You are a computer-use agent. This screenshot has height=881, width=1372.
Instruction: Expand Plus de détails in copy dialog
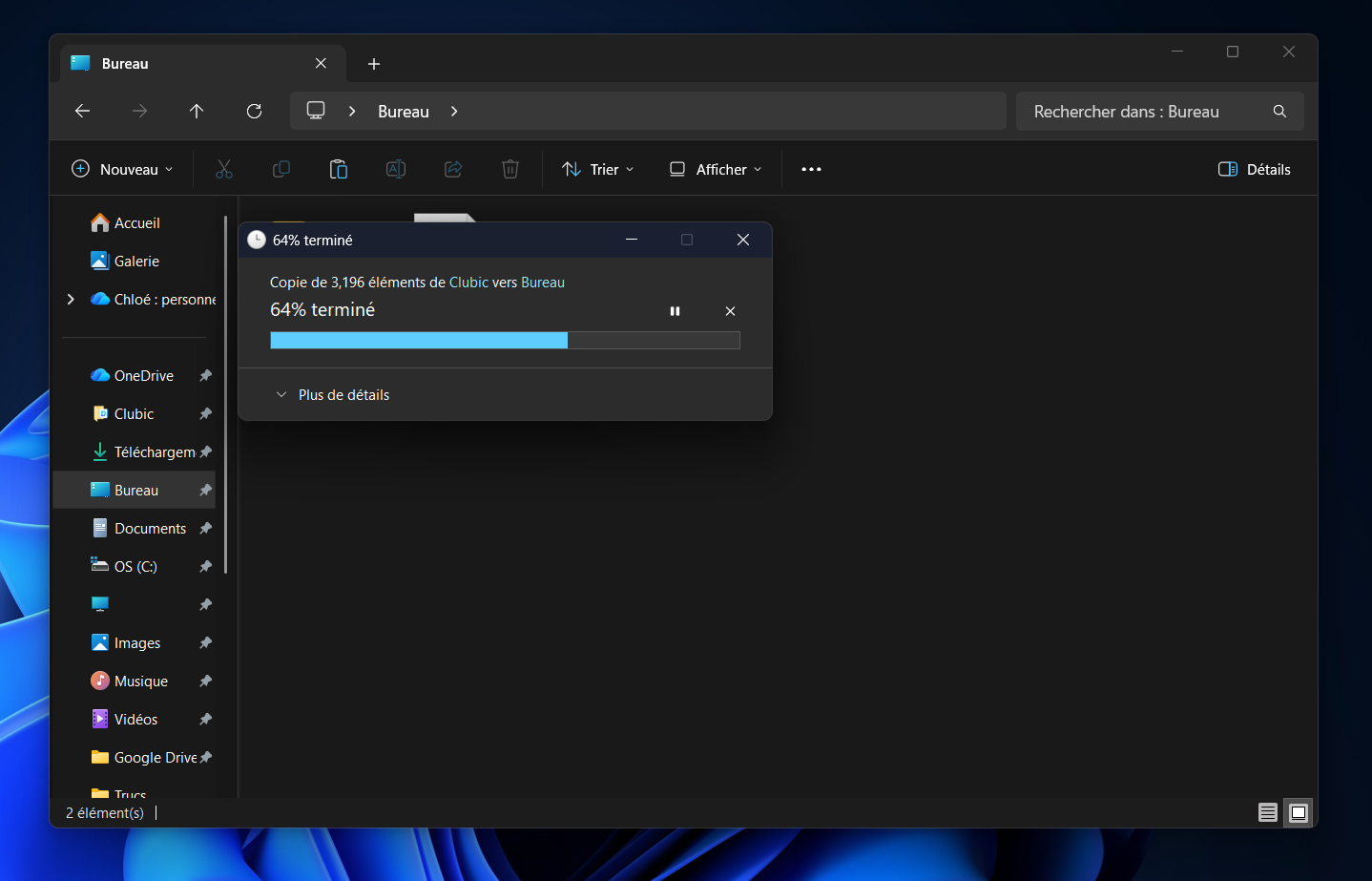point(333,395)
